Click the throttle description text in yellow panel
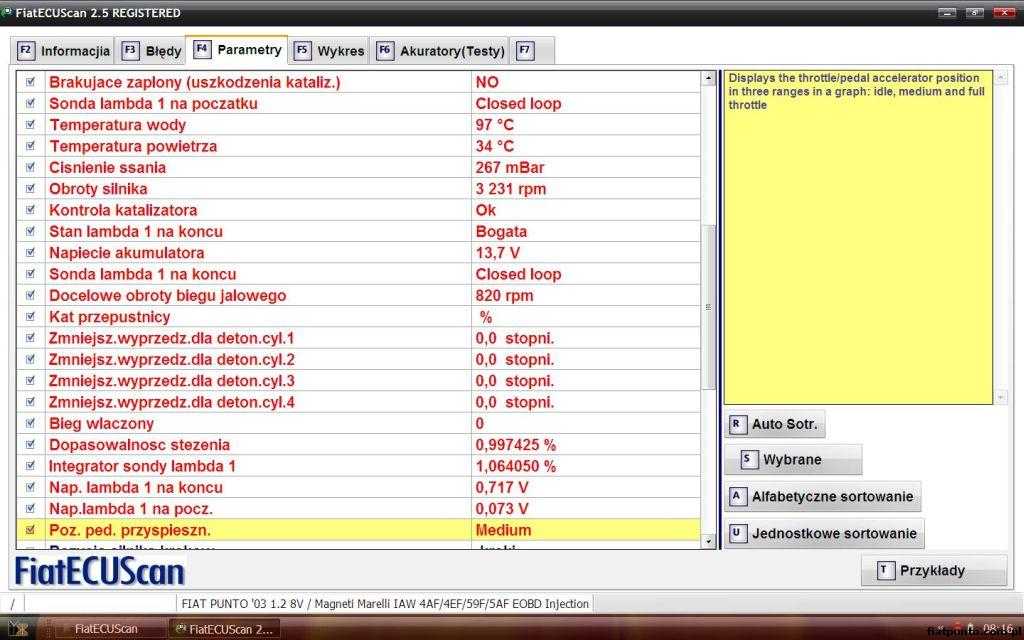 point(857,91)
